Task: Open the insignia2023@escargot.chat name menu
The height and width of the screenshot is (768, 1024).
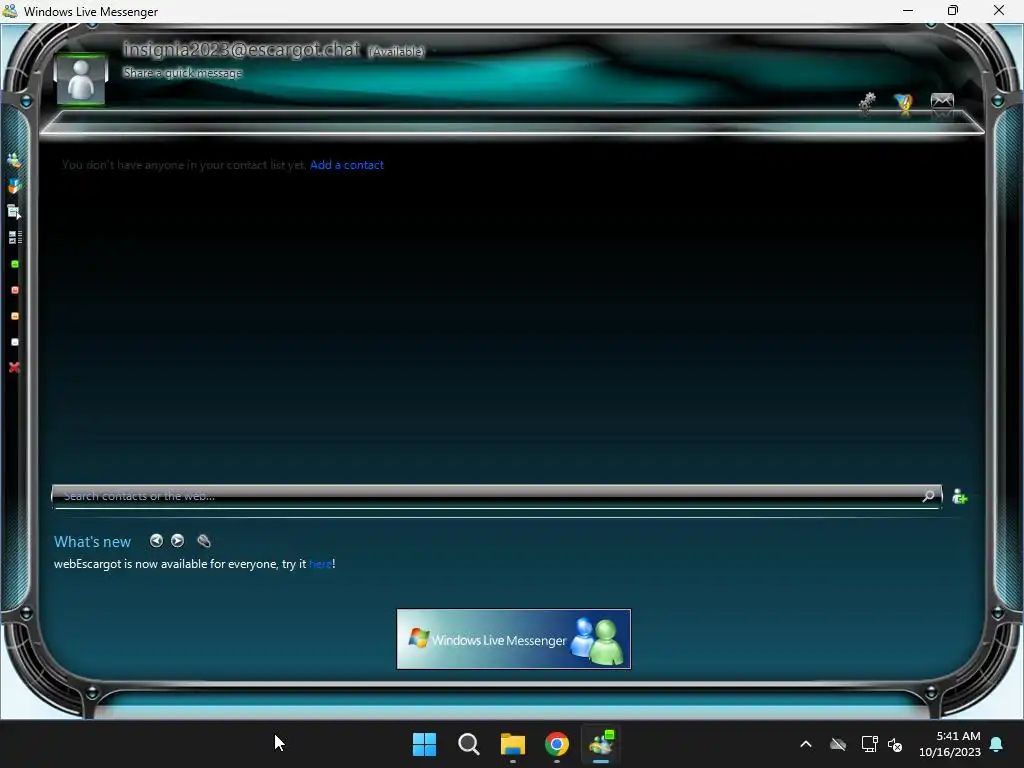Action: [x=242, y=50]
